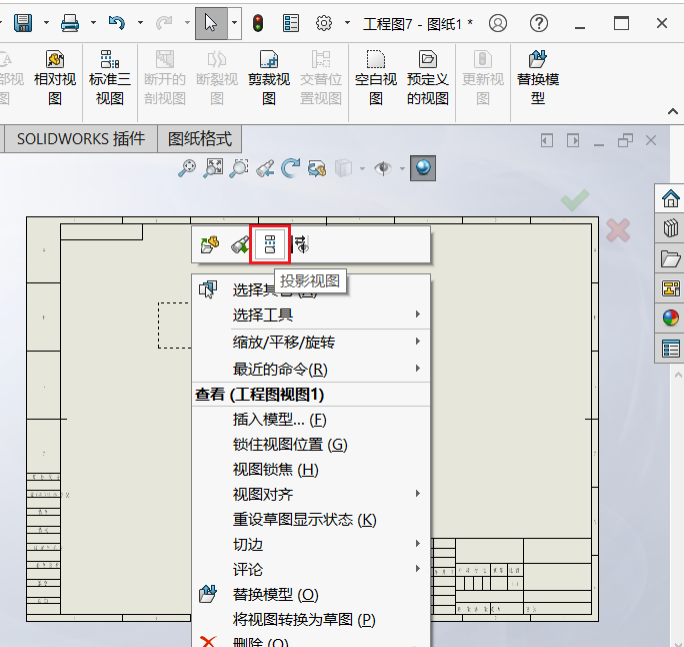Click the Rotate View curved arrow icon
The width and height of the screenshot is (684, 647).
coord(291,168)
